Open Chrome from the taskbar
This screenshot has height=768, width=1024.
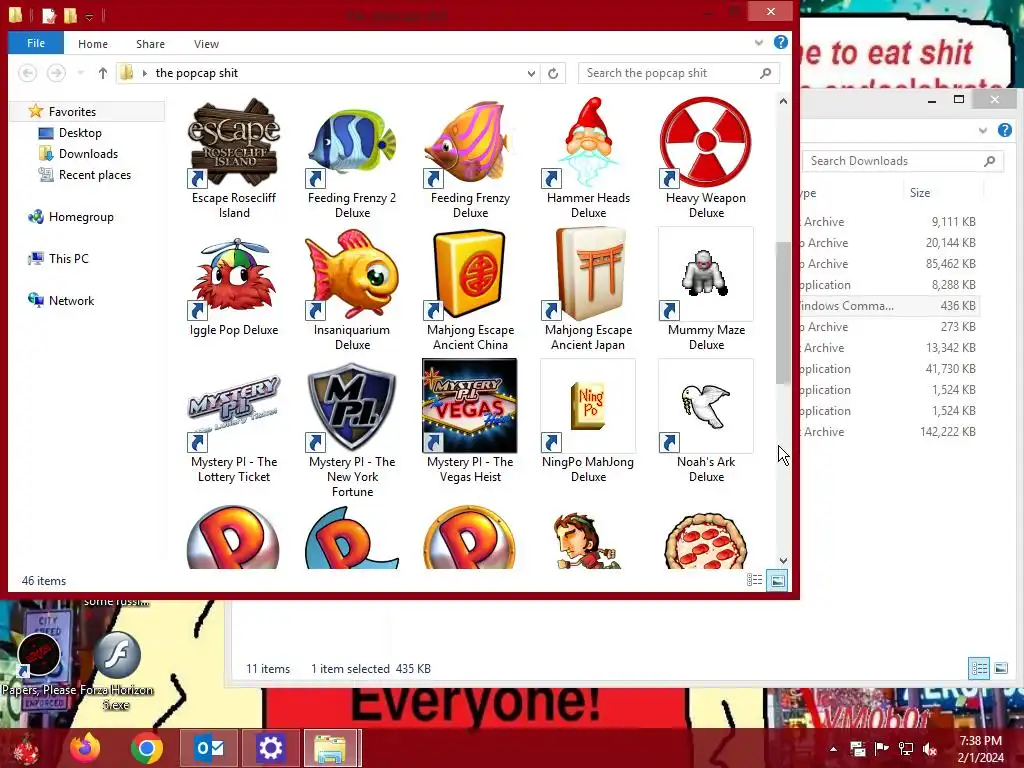[x=146, y=748]
